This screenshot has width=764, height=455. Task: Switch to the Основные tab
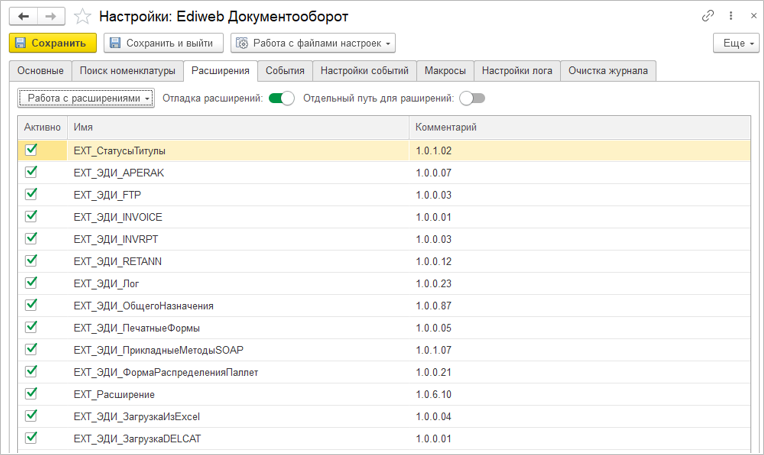pyautogui.click(x=41, y=71)
